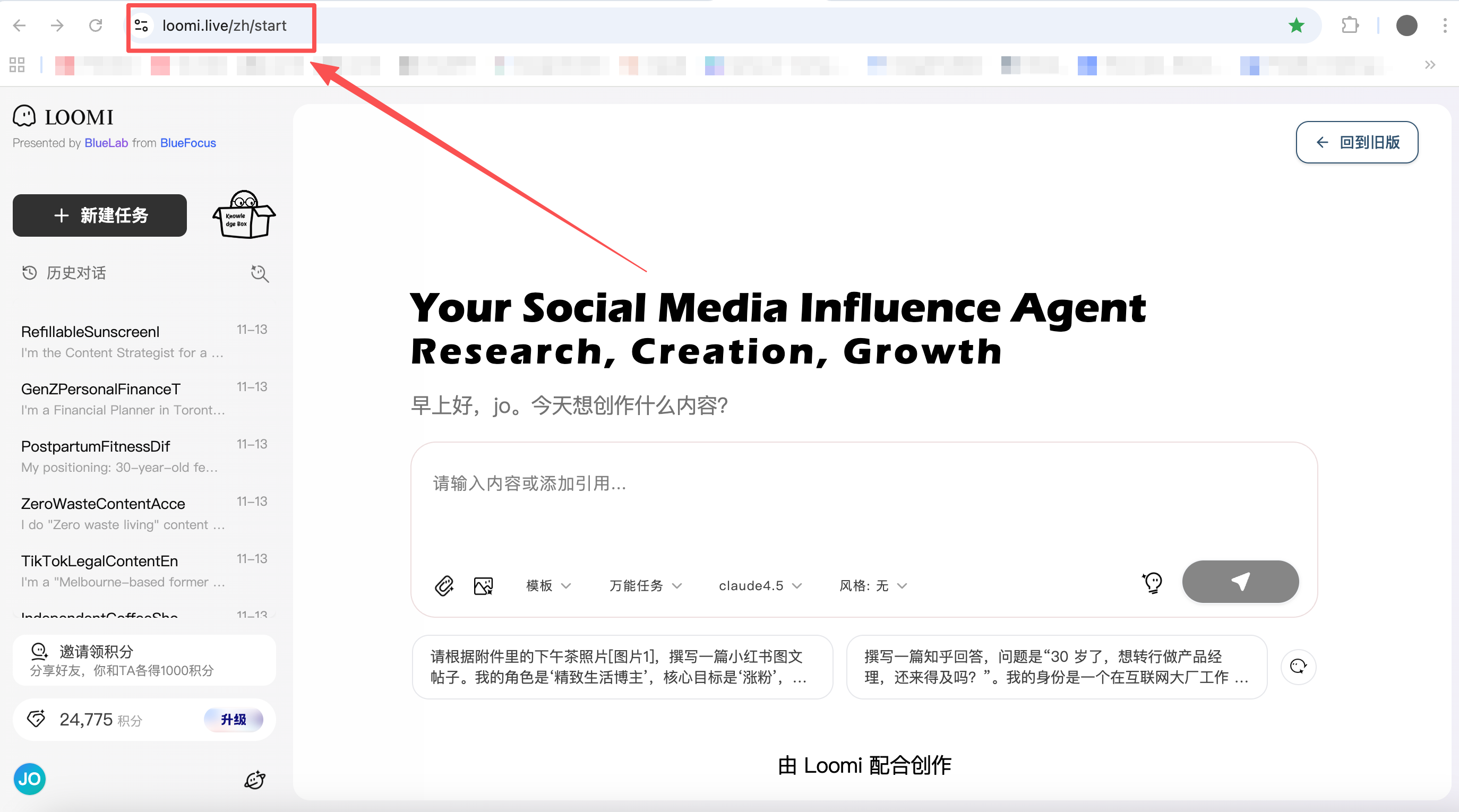The width and height of the screenshot is (1459, 812).
Task: Click the green bookmark star
Action: click(1296, 25)
